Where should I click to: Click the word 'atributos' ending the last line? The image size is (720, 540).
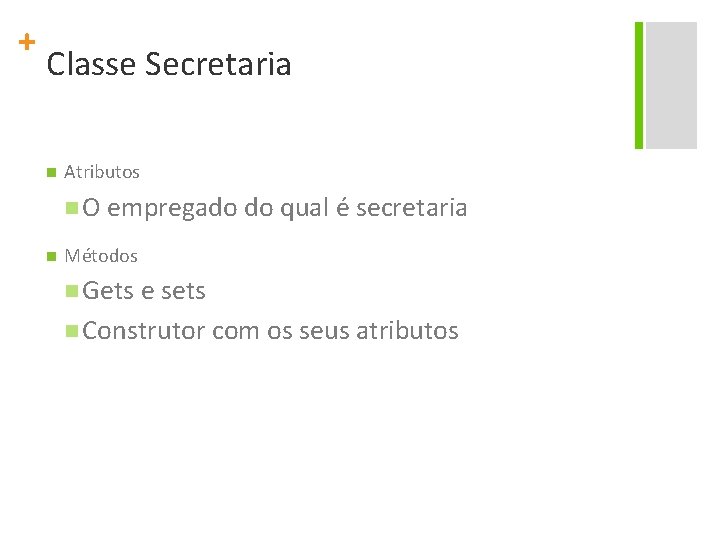pos(407,331)
